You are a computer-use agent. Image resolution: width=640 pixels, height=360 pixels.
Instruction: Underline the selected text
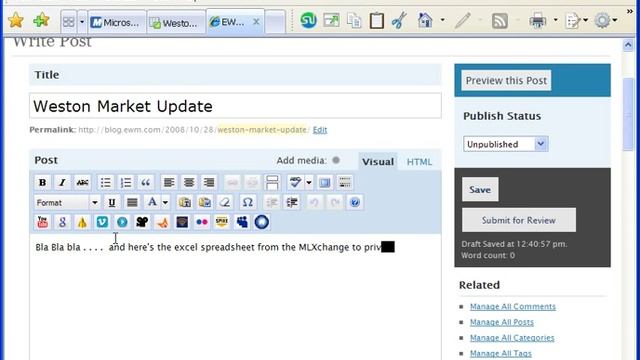(111, 202)
